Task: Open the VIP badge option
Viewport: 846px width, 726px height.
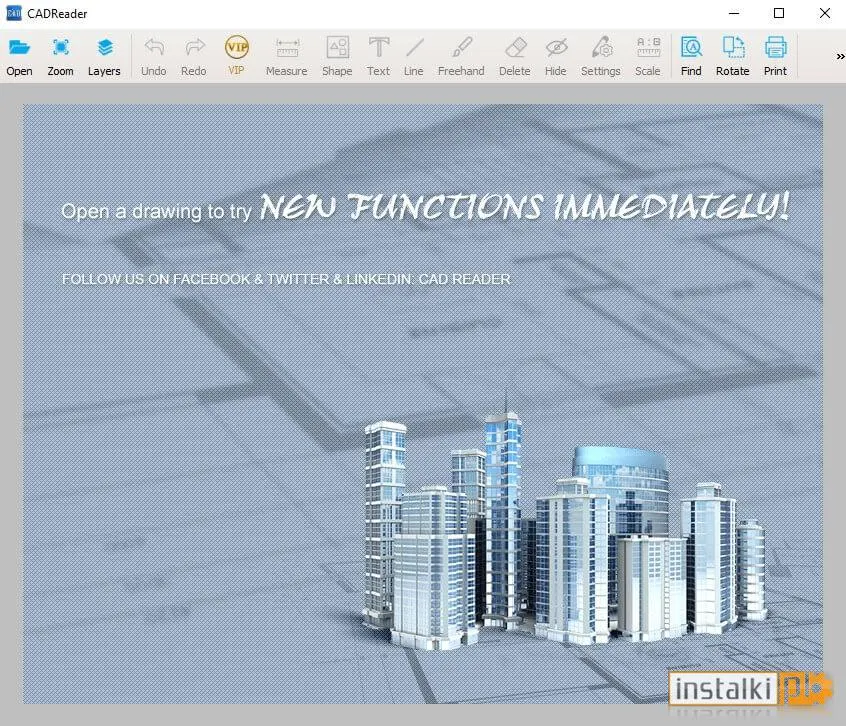Action: tap(236, 57)
